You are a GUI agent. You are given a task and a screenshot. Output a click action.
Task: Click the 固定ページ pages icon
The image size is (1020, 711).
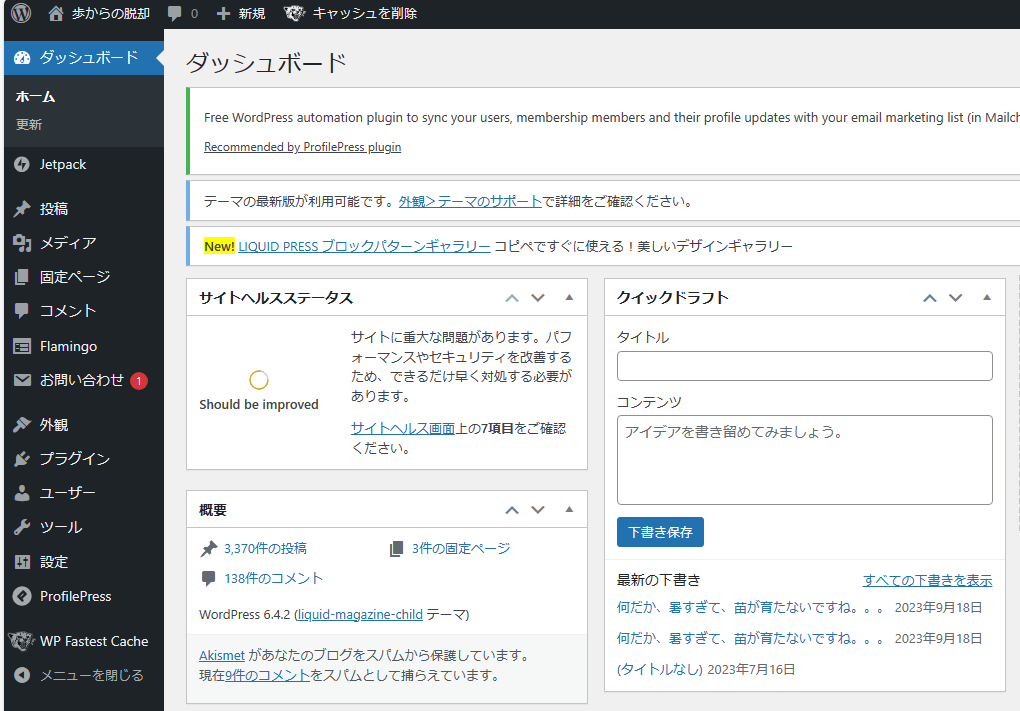point(22,276)
